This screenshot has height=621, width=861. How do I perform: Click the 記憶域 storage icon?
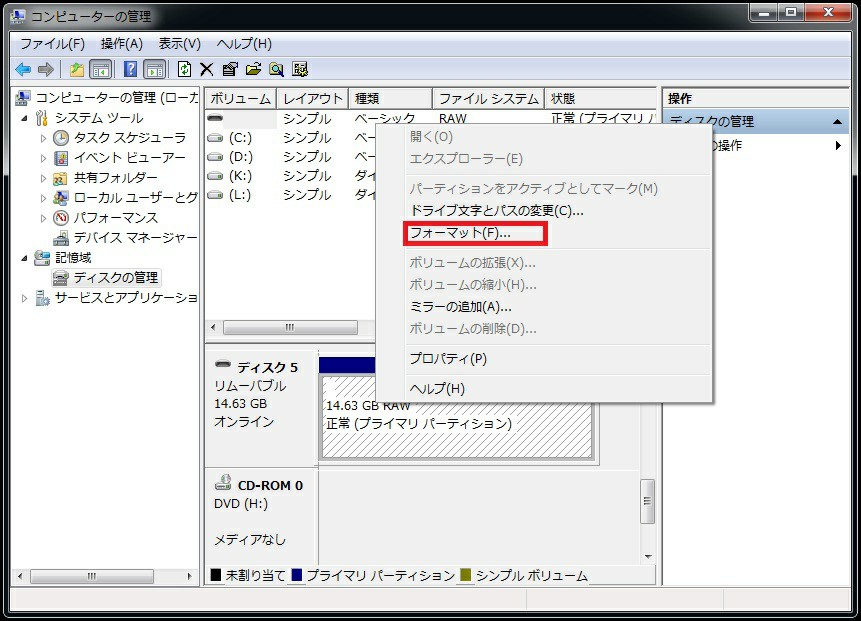(x=42, y=258)
